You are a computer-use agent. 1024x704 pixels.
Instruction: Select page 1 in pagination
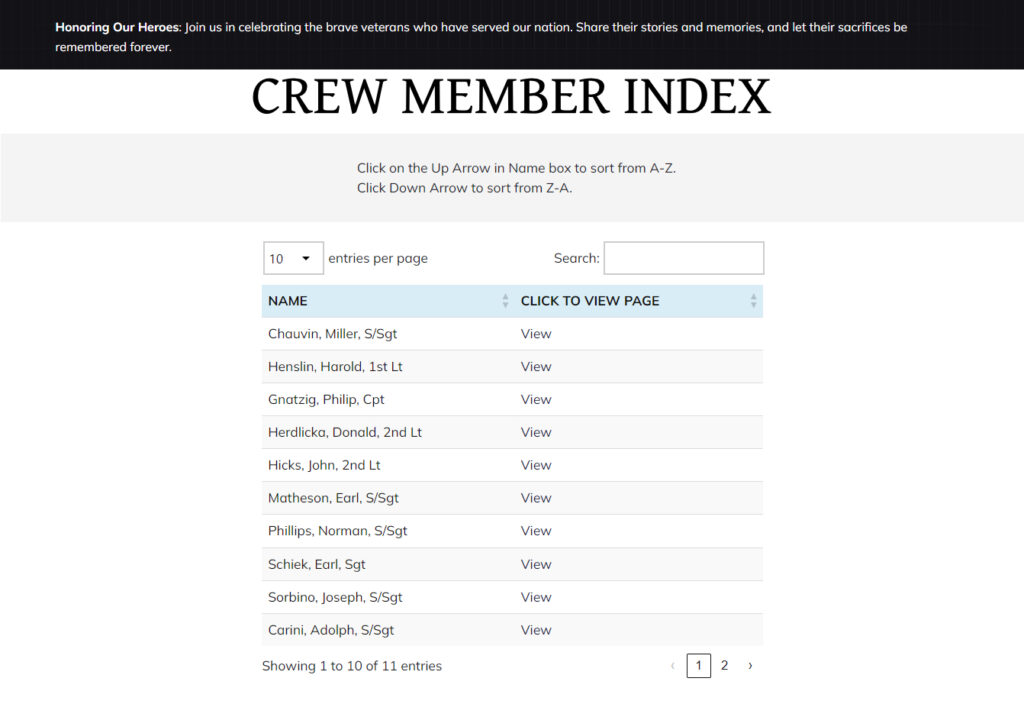[x=698, y=666]
